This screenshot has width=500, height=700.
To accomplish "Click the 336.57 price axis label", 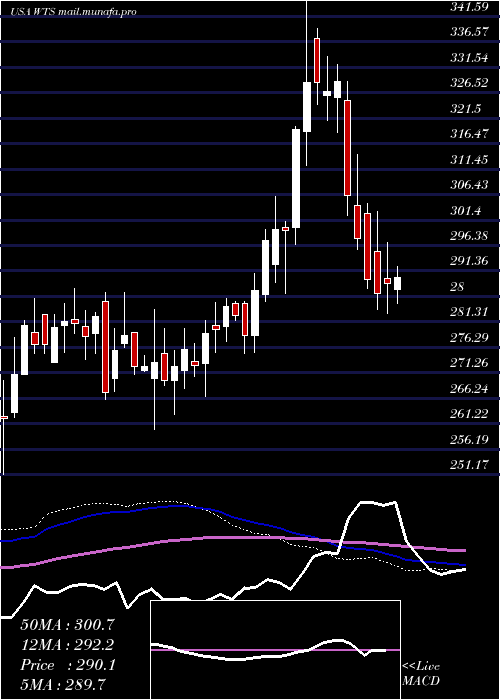I will click(x=467, y=32).
